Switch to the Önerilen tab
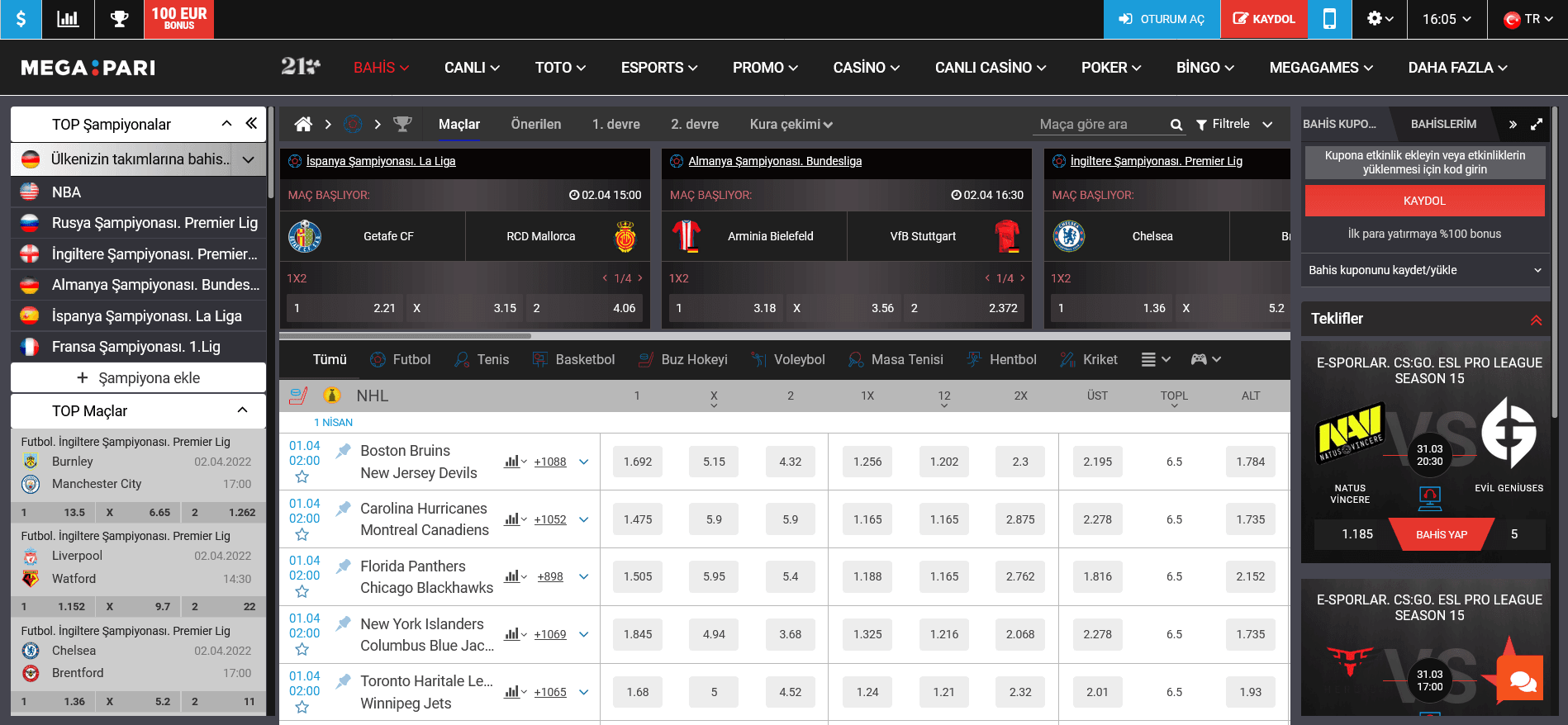 536,124
